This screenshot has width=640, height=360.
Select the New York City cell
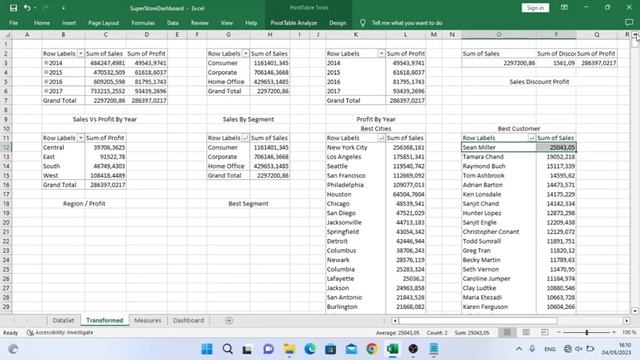click(x=355, y=147)
